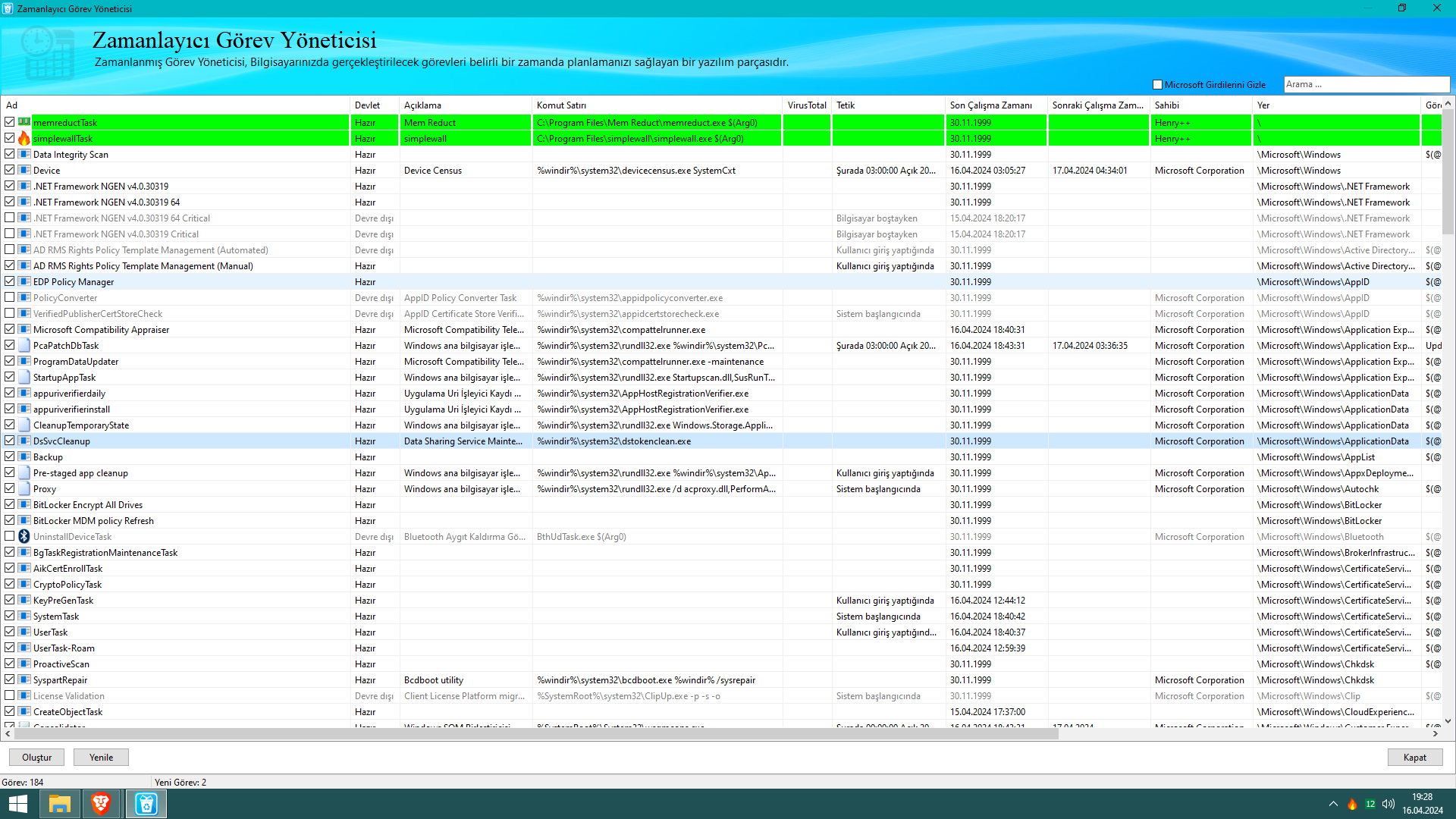The image size is (1456, 819).
Task: Click the UninstallDeviceTask Bluetooth icon
Action: pos(24,536)
